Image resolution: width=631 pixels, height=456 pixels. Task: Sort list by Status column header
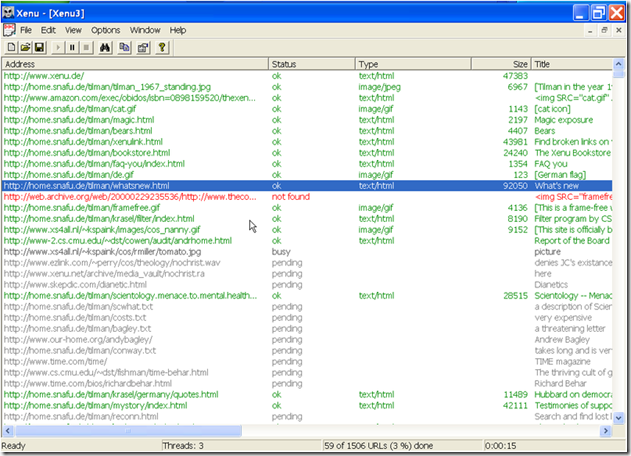311,64
